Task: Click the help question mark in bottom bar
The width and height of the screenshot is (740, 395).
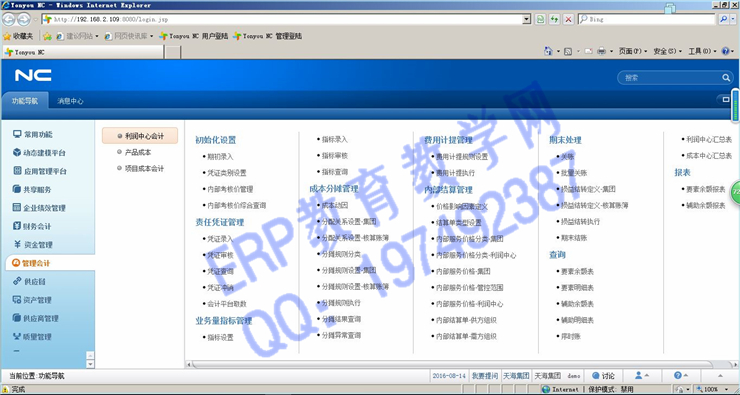Action: tap(678, 376)
